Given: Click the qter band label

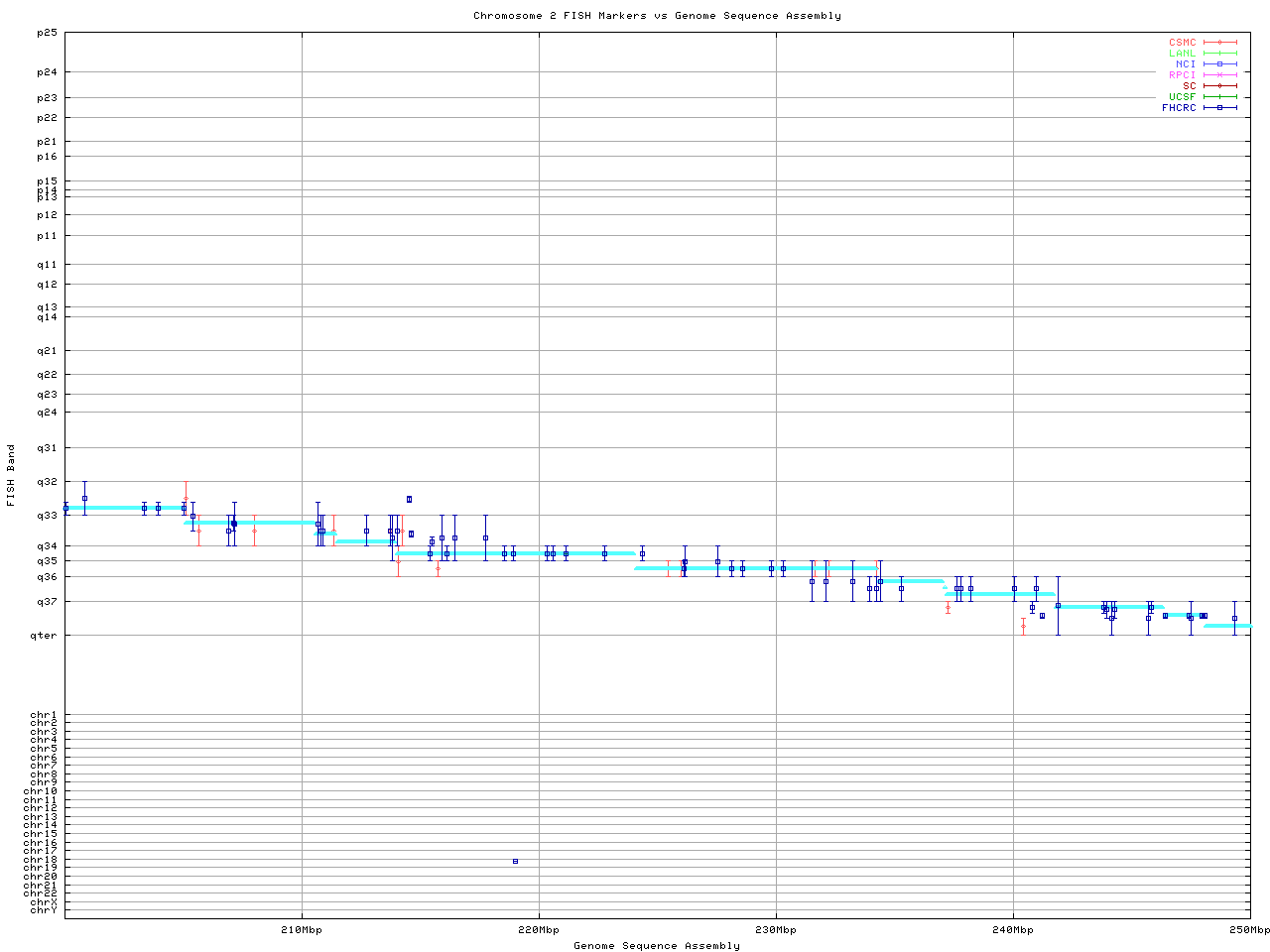Looking at the screenshot, I should tap(45, 635).
